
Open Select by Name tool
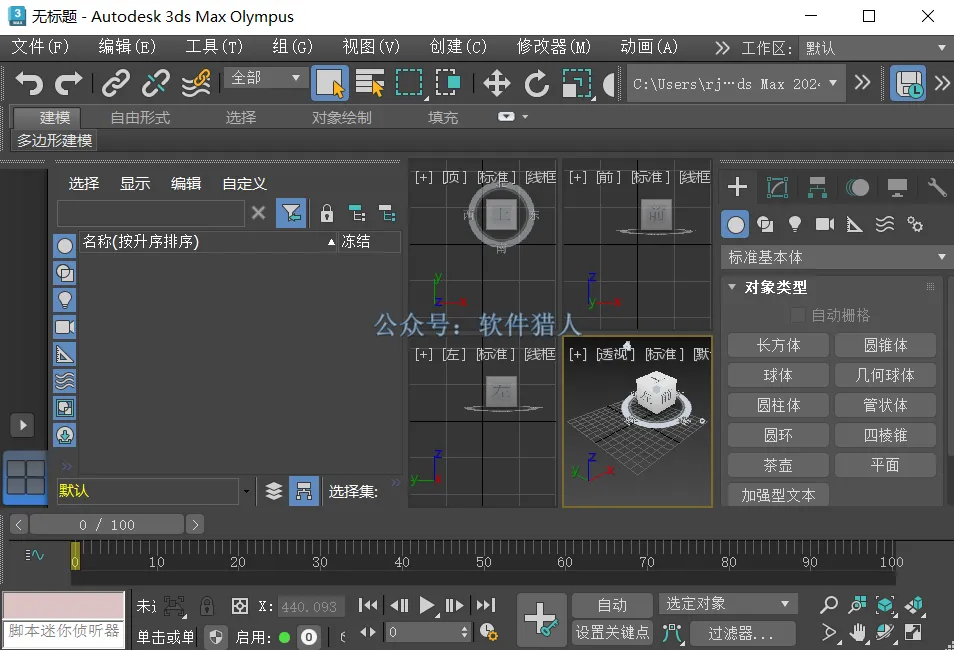click(369, 83)
